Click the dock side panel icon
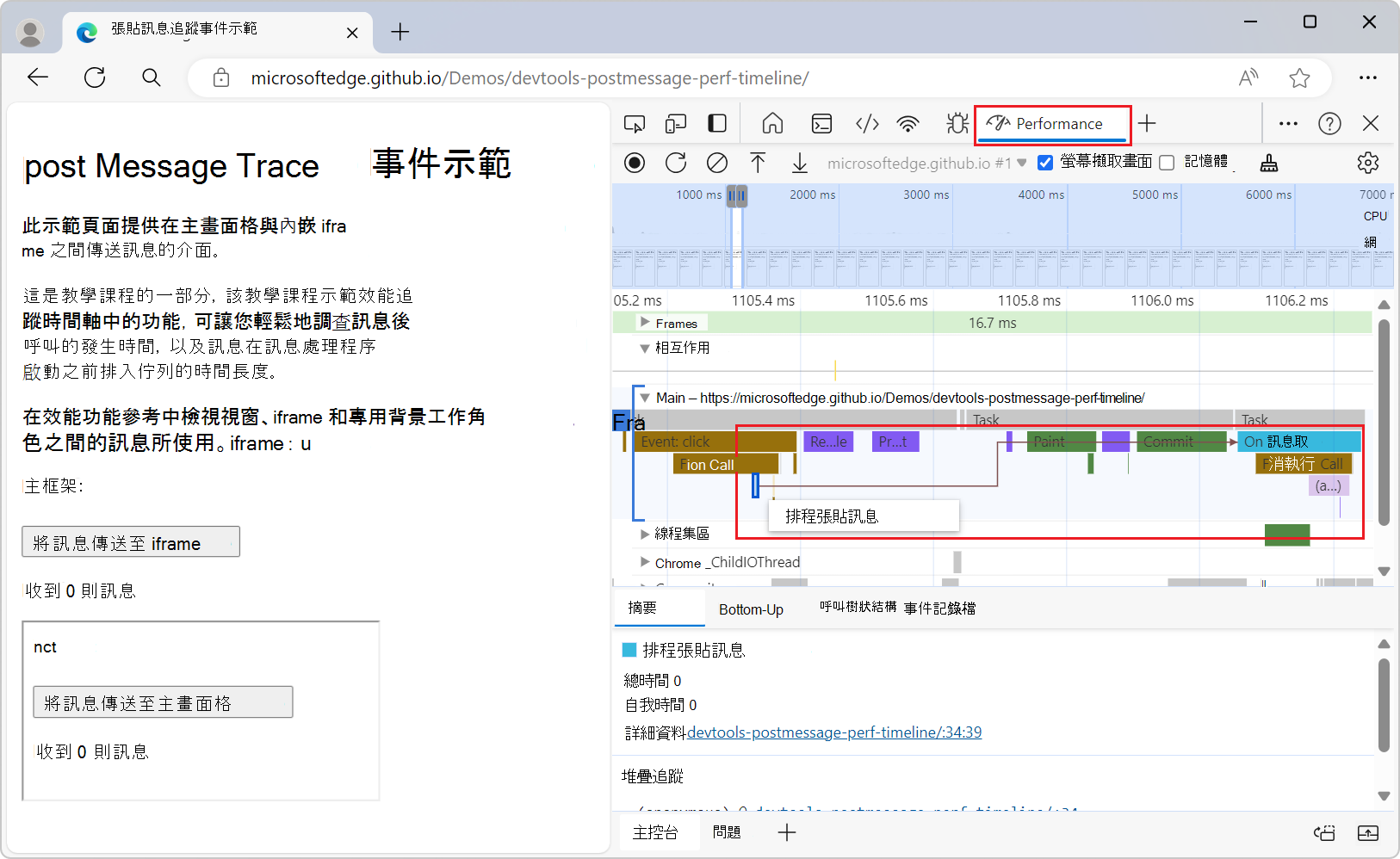This screenshot has height=859, width=1400. (716, 123)
